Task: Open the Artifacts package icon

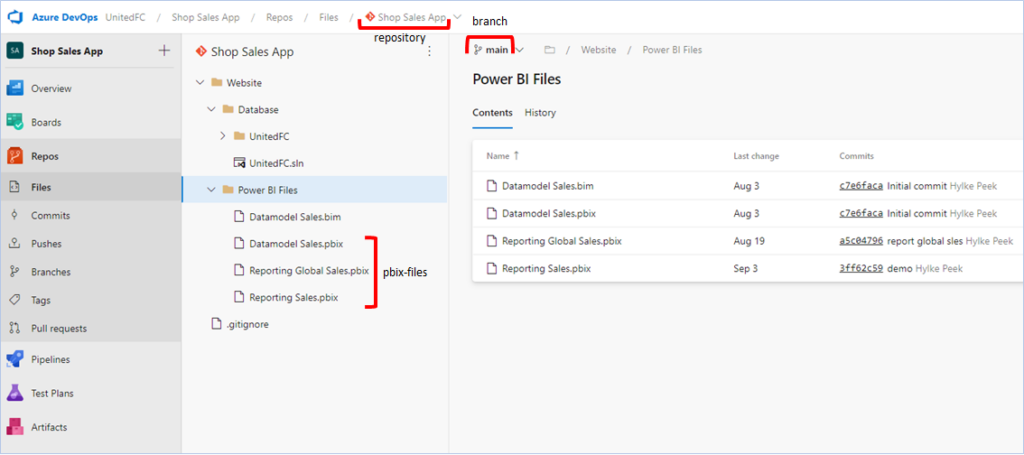Action: [x=14, y=427]
